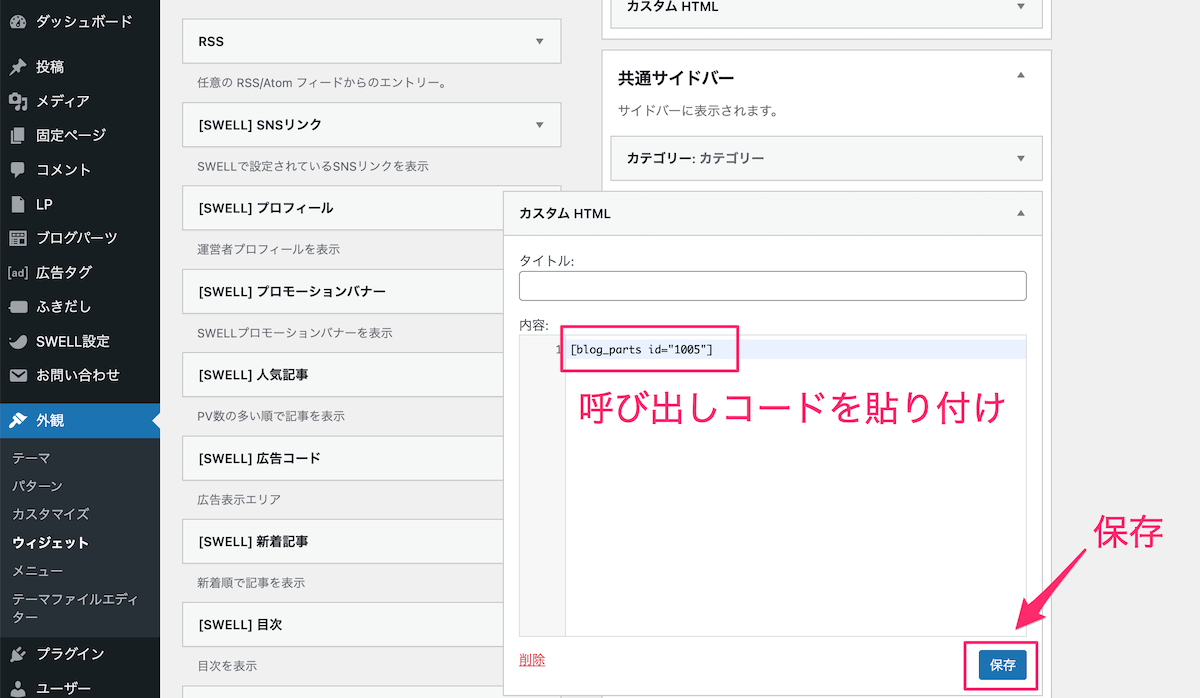This screenshot has height=698, width=1200.
Task: Click the plugin icon beside プラグイン
Action: coord(18,654)
